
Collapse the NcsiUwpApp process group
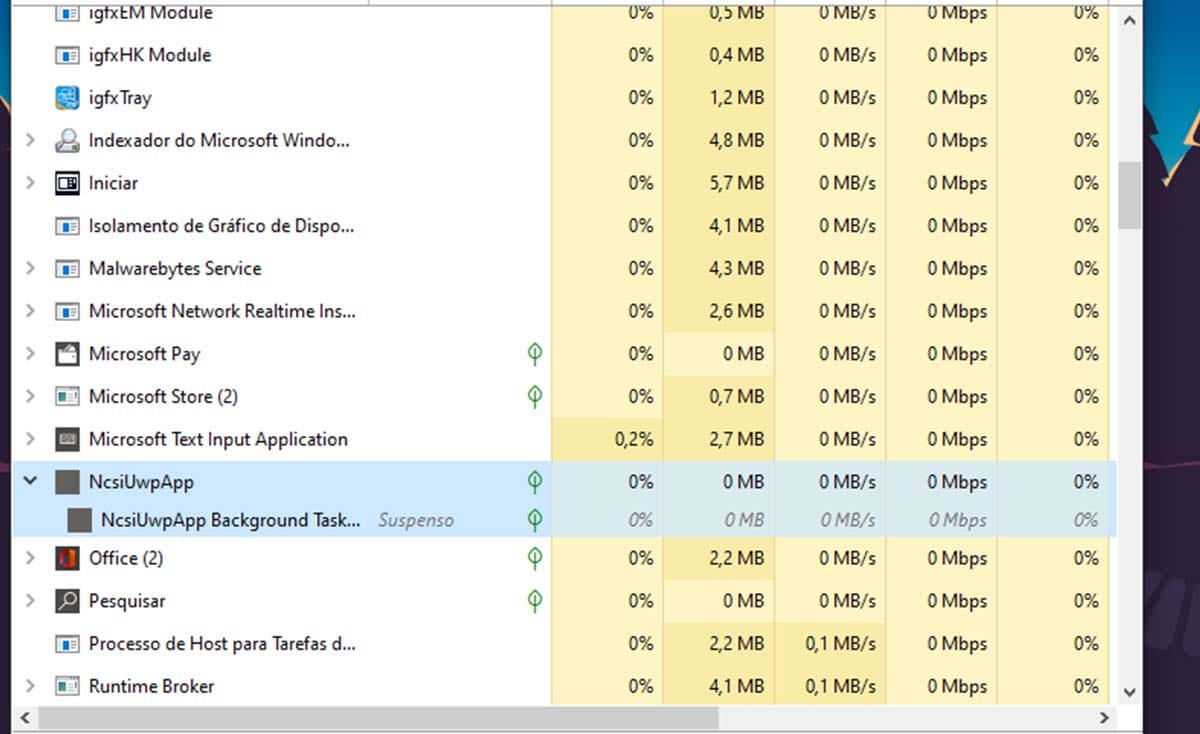[30, 482]
